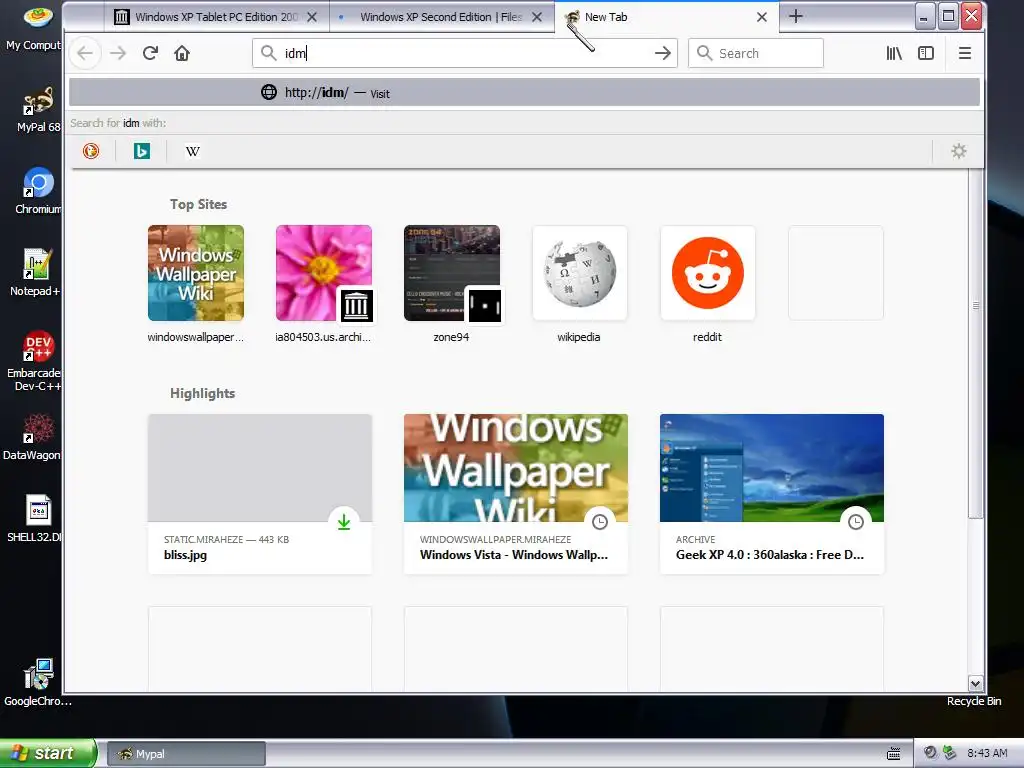
Task: Select the New Tab tab
Action: point(666,17)
